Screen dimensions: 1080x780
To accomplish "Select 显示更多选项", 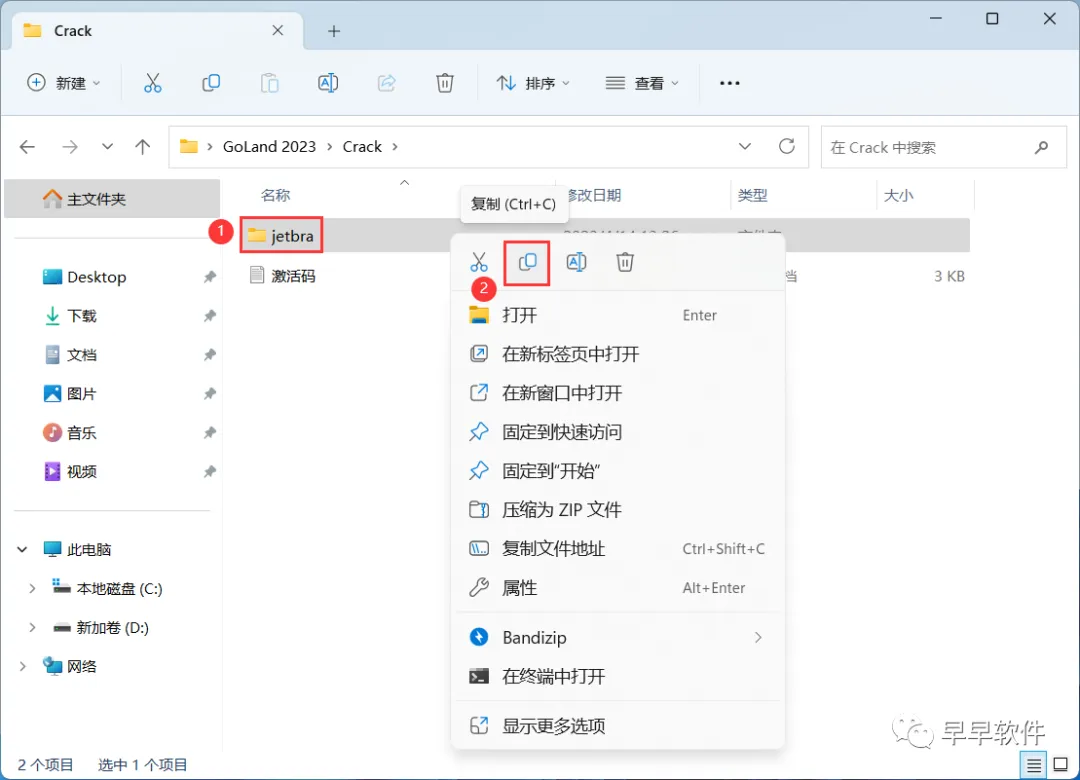I will tap(618, 726).
